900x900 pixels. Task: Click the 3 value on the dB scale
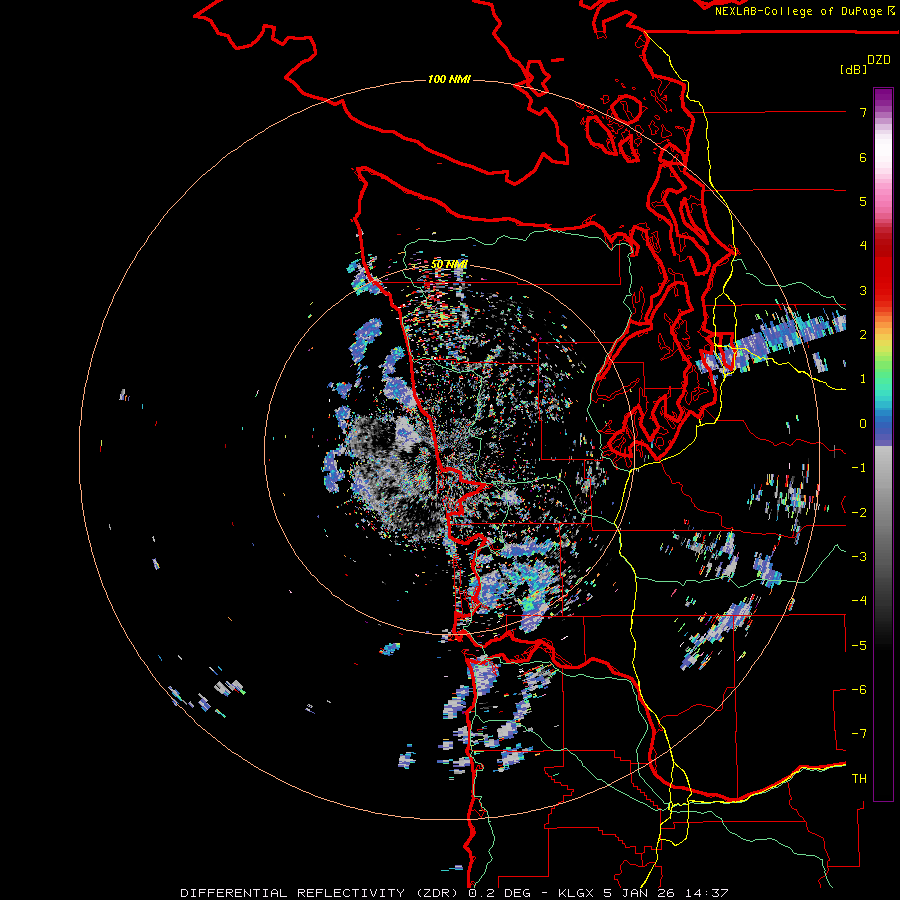click(863, 290)
